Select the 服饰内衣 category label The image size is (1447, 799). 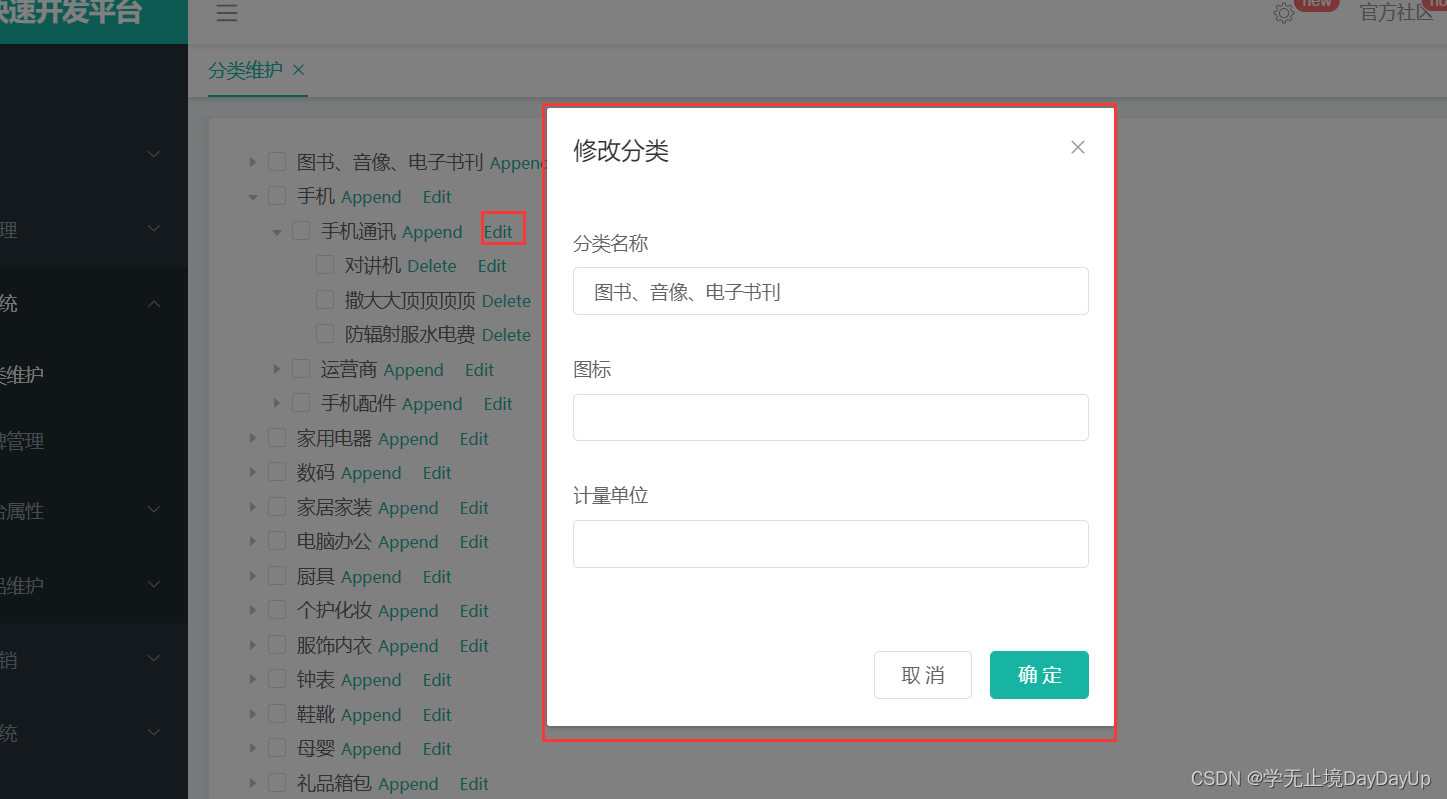[334, 645]
